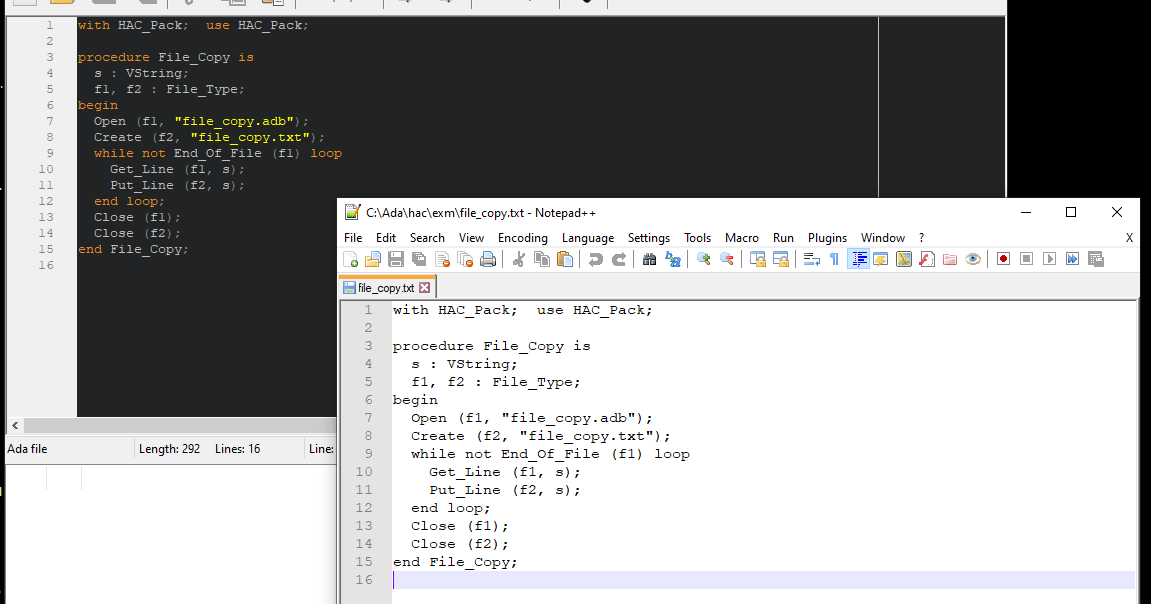Open the Encoding menu
This screenshot has width=1151, height=604.
[x=522, y=237]
